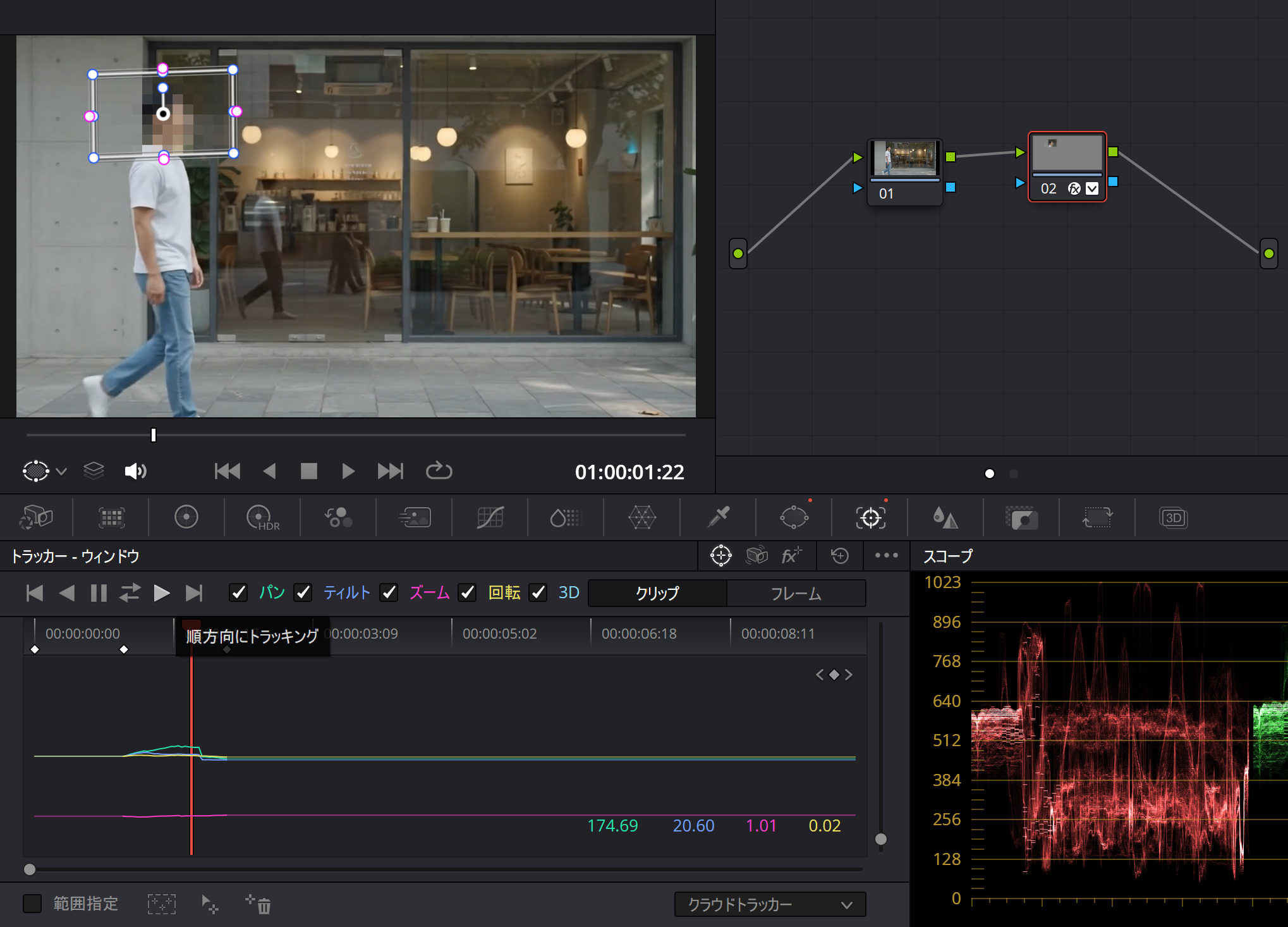Toggle the ティルト tracking checkbox
This screenshot has width=1288, height=927.
coord(303,592)
